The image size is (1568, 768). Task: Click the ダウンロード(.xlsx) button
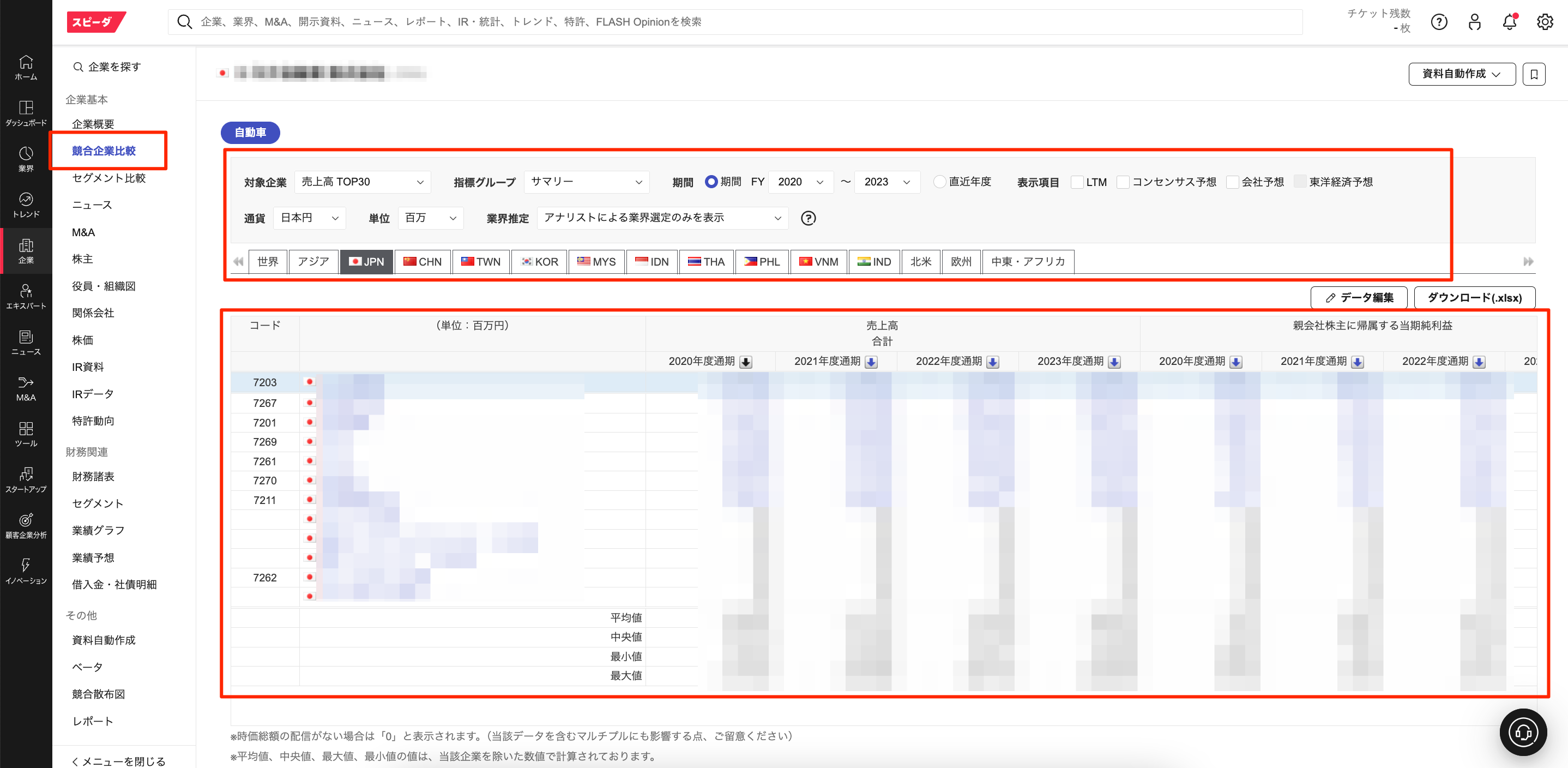1474,298
